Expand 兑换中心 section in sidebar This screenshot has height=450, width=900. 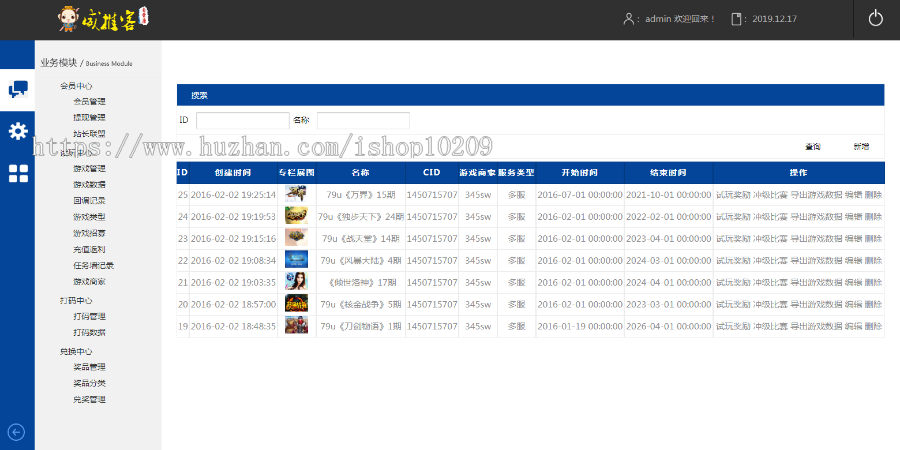click(x=76, y=351)
